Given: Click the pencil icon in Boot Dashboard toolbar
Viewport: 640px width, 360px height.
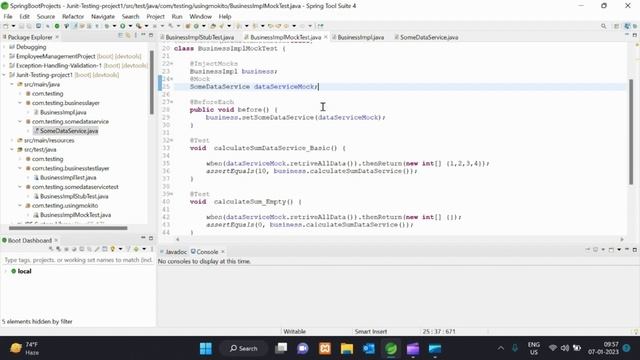Looking at the screenshot, I should 97,249.
